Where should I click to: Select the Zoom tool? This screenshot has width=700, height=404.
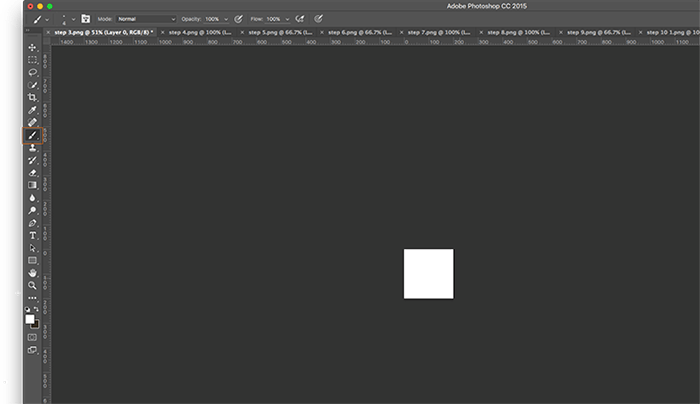pos(32,285)
